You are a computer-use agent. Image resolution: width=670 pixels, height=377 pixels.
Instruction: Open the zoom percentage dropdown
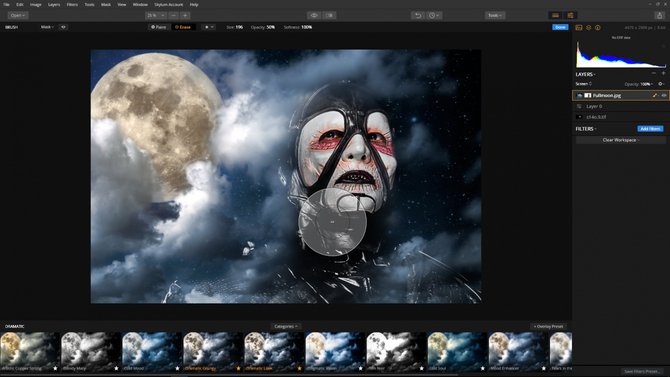coord(156,15)
